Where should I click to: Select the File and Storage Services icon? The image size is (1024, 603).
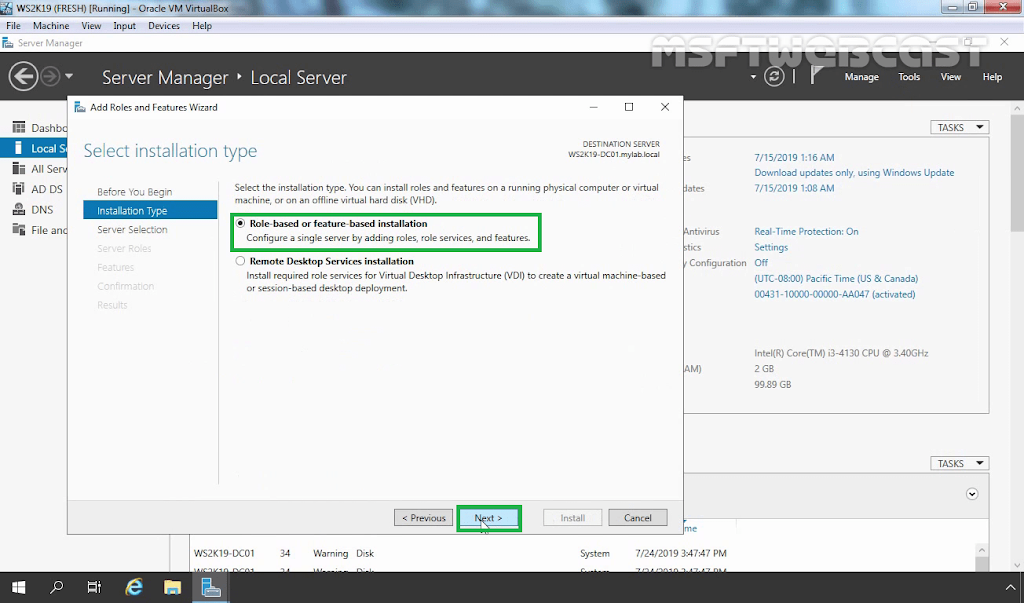pos(19,229)
